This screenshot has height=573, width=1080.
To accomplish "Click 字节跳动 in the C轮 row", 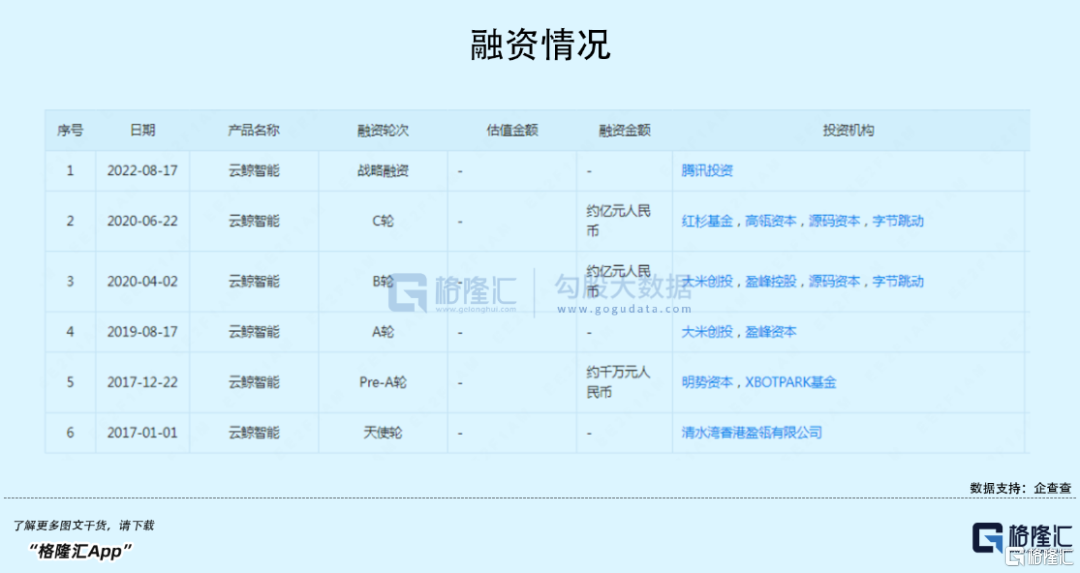I will point(897,221).
